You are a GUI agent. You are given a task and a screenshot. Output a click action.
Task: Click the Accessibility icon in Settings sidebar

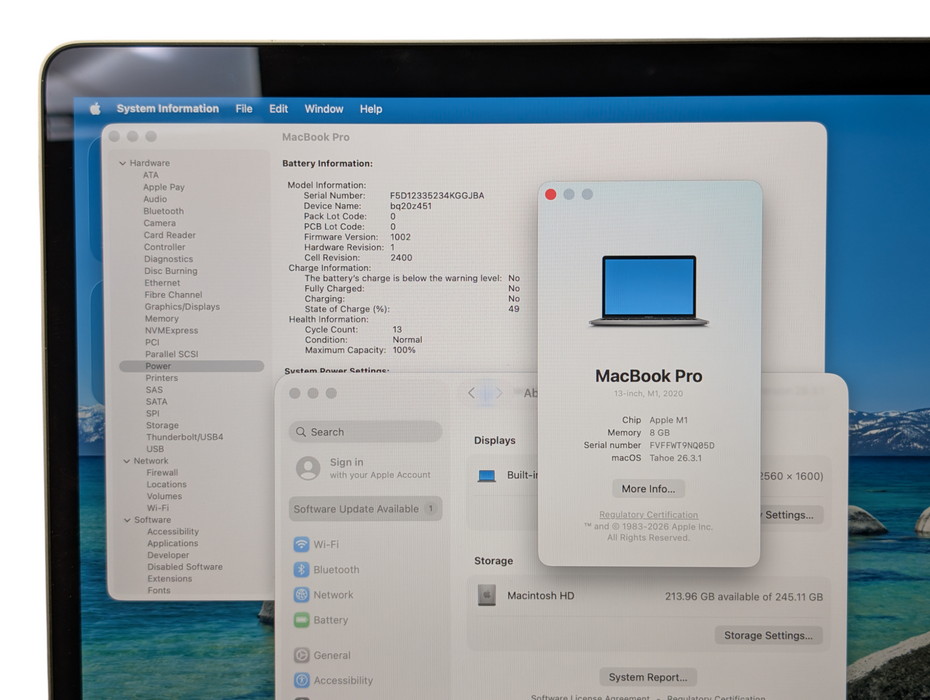pos(301,680)
